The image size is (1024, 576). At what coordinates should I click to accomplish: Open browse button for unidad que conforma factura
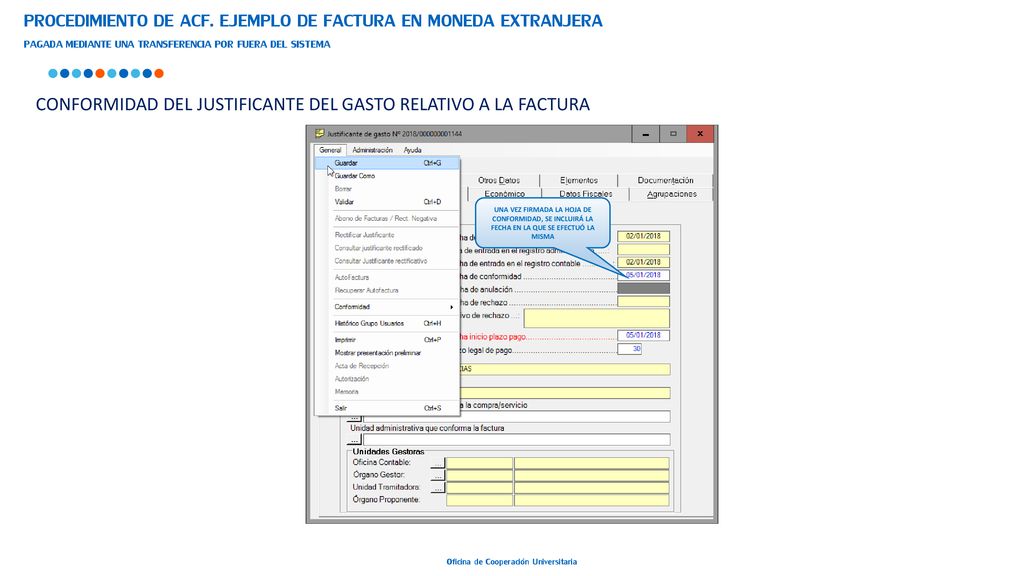click(x=354, y=440)
